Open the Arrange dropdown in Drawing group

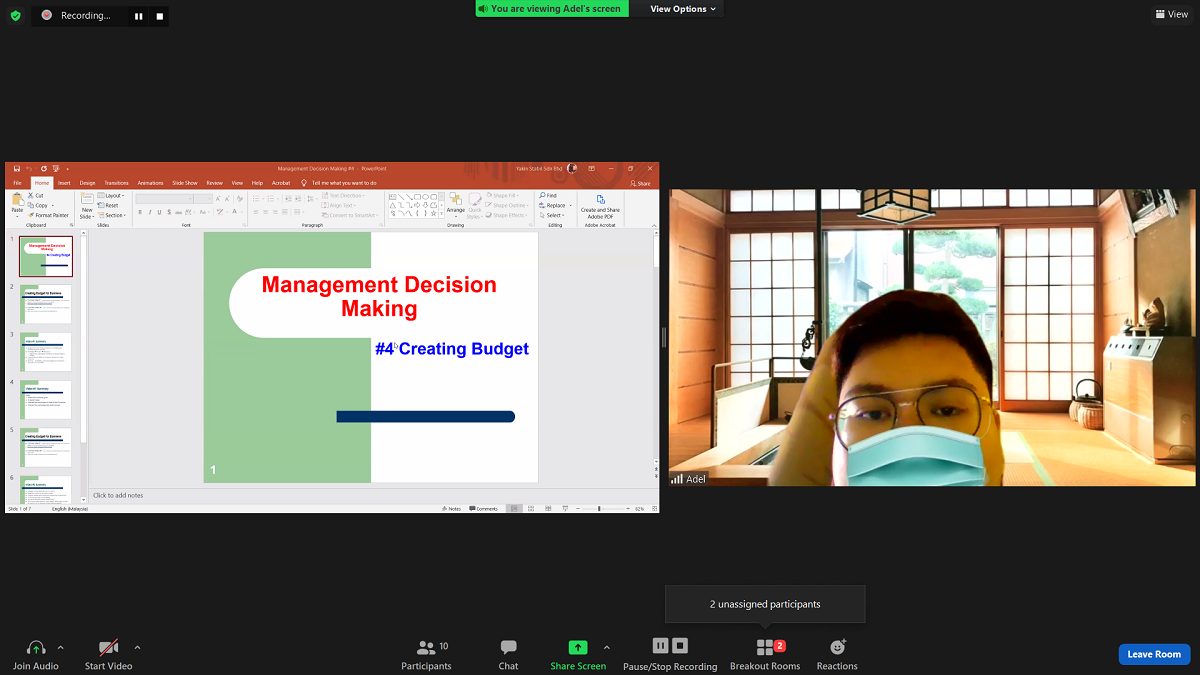click(x=456, y=204)
